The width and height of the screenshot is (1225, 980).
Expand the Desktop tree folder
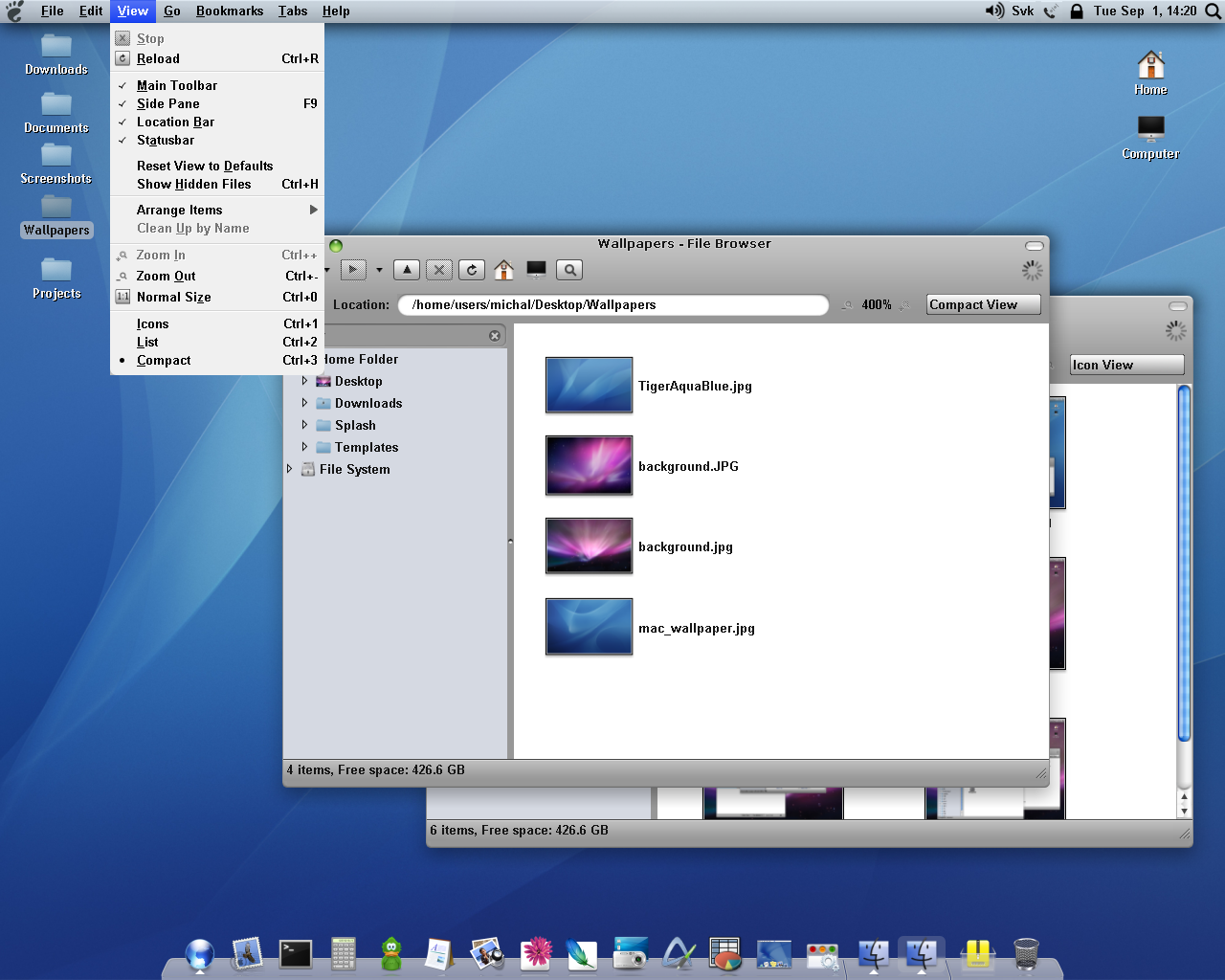304,381
